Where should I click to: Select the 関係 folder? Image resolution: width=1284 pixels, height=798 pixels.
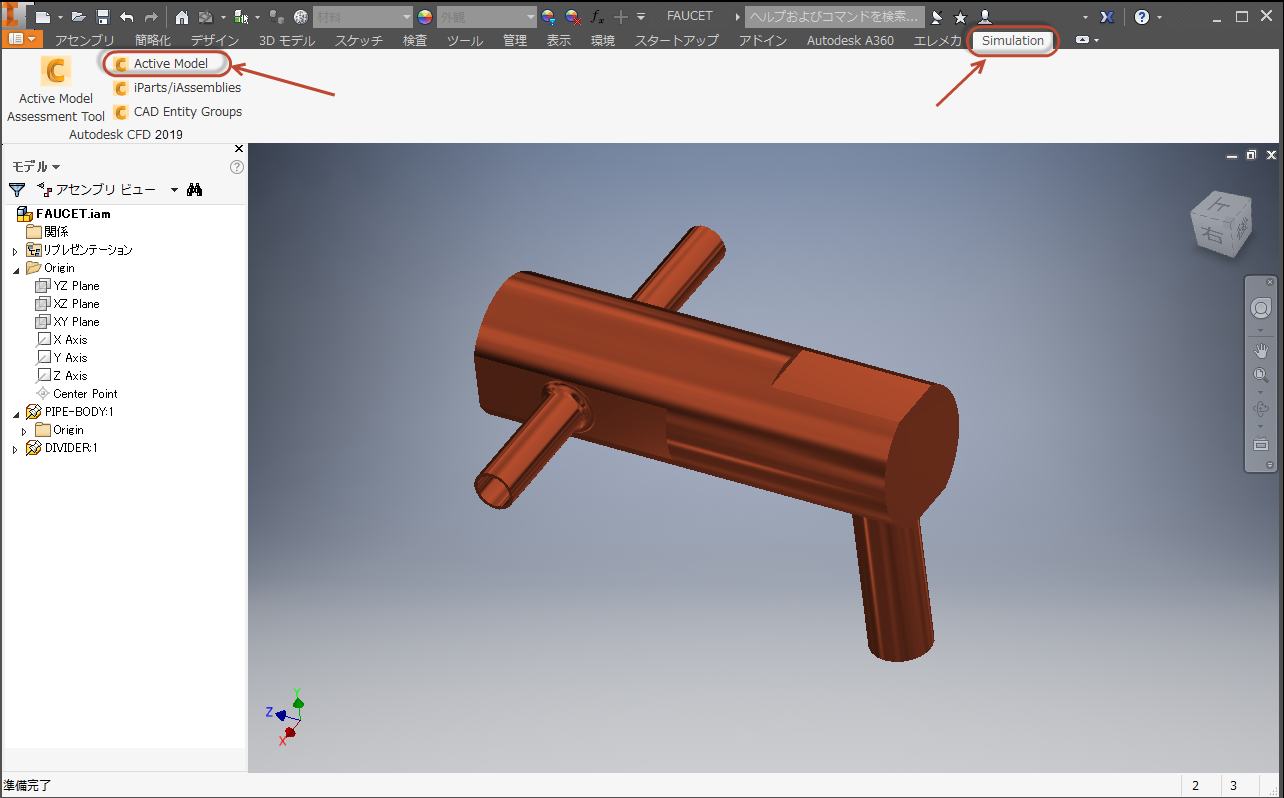tap(47, 232)
